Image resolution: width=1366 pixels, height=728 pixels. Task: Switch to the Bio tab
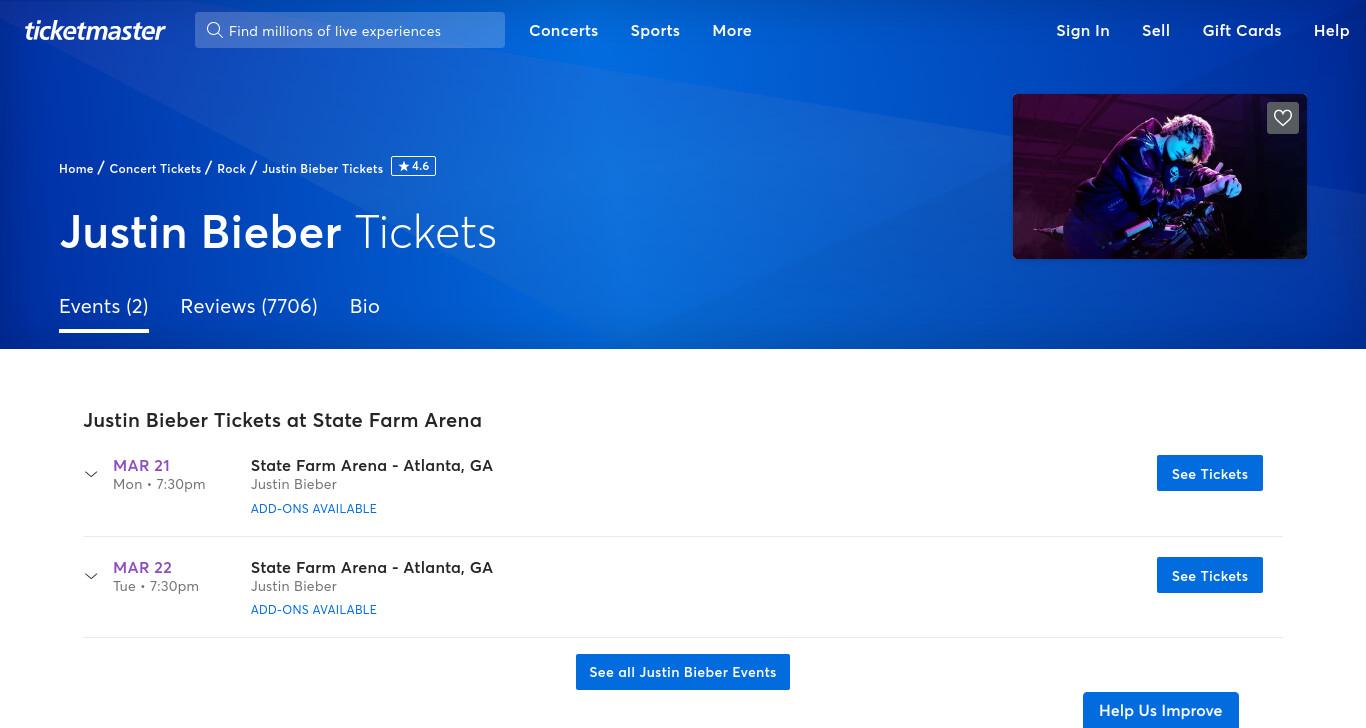click(365, 306)
